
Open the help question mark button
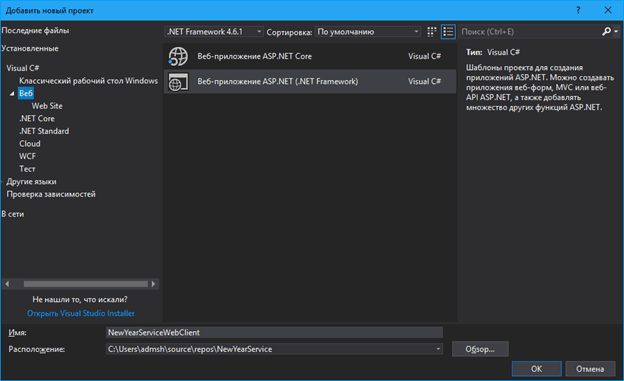tap(578, 10)
